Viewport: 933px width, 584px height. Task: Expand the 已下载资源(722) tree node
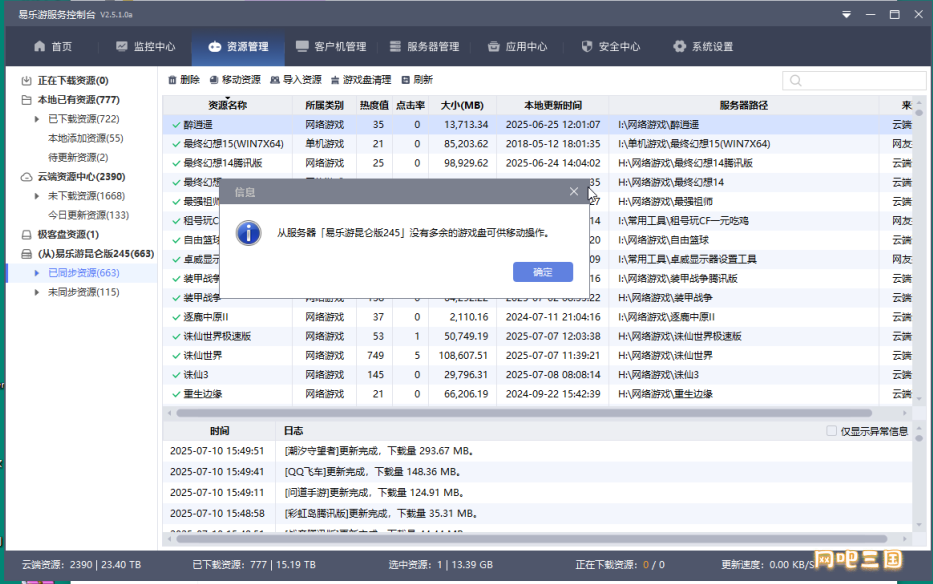tap(37, 119)
